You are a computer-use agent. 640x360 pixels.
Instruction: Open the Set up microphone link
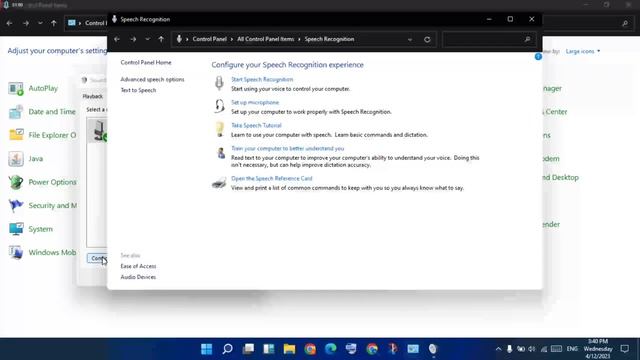[x=255, y=102]
